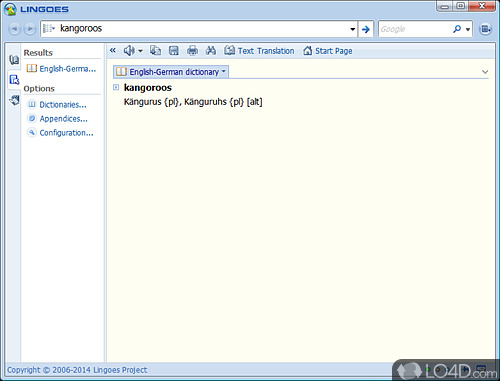Open the Configuration... option
Screen dimensions: 500x381
click(x=60, y=133)
